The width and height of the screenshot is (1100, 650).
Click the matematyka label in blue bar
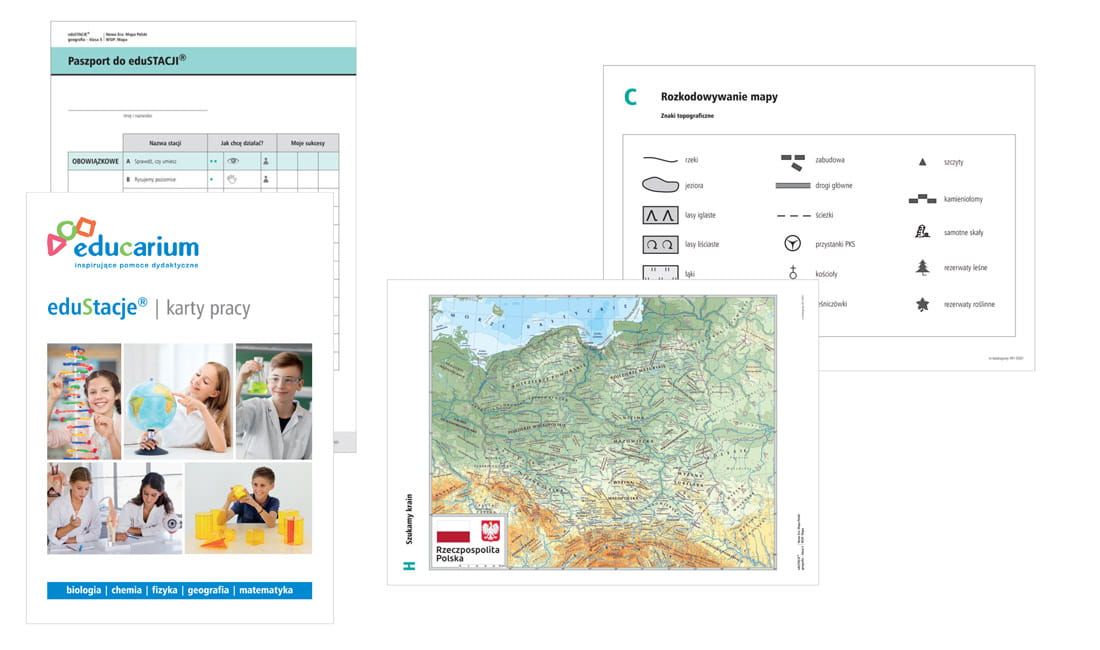[x=266, y=590]
